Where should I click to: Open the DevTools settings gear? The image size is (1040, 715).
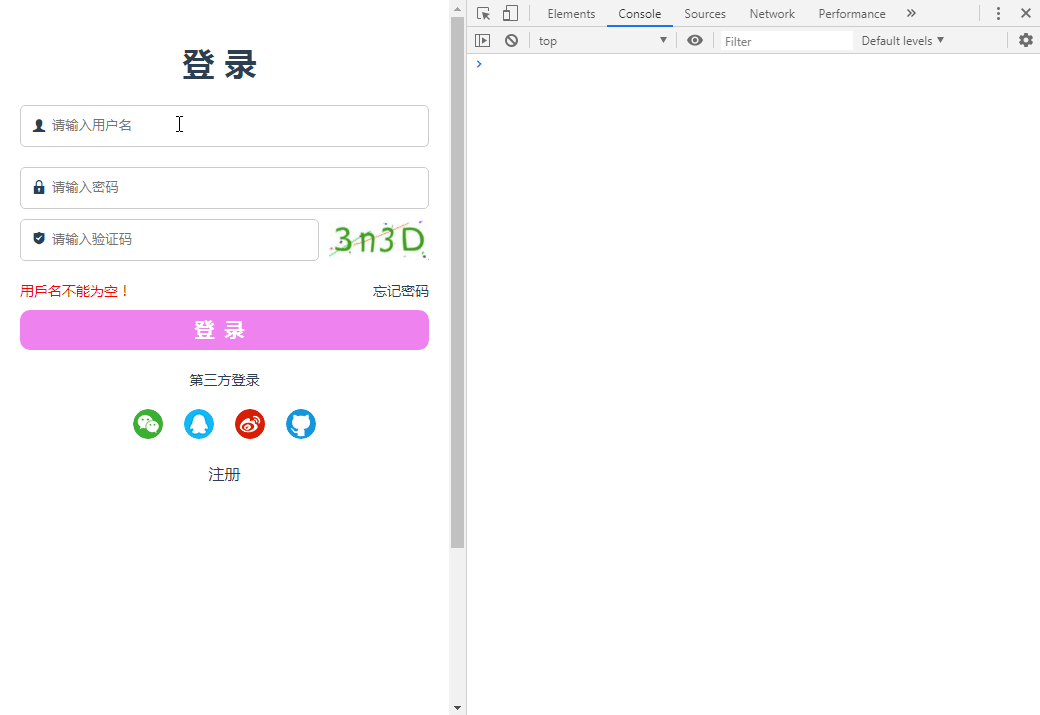click(x=1025, y=40)
